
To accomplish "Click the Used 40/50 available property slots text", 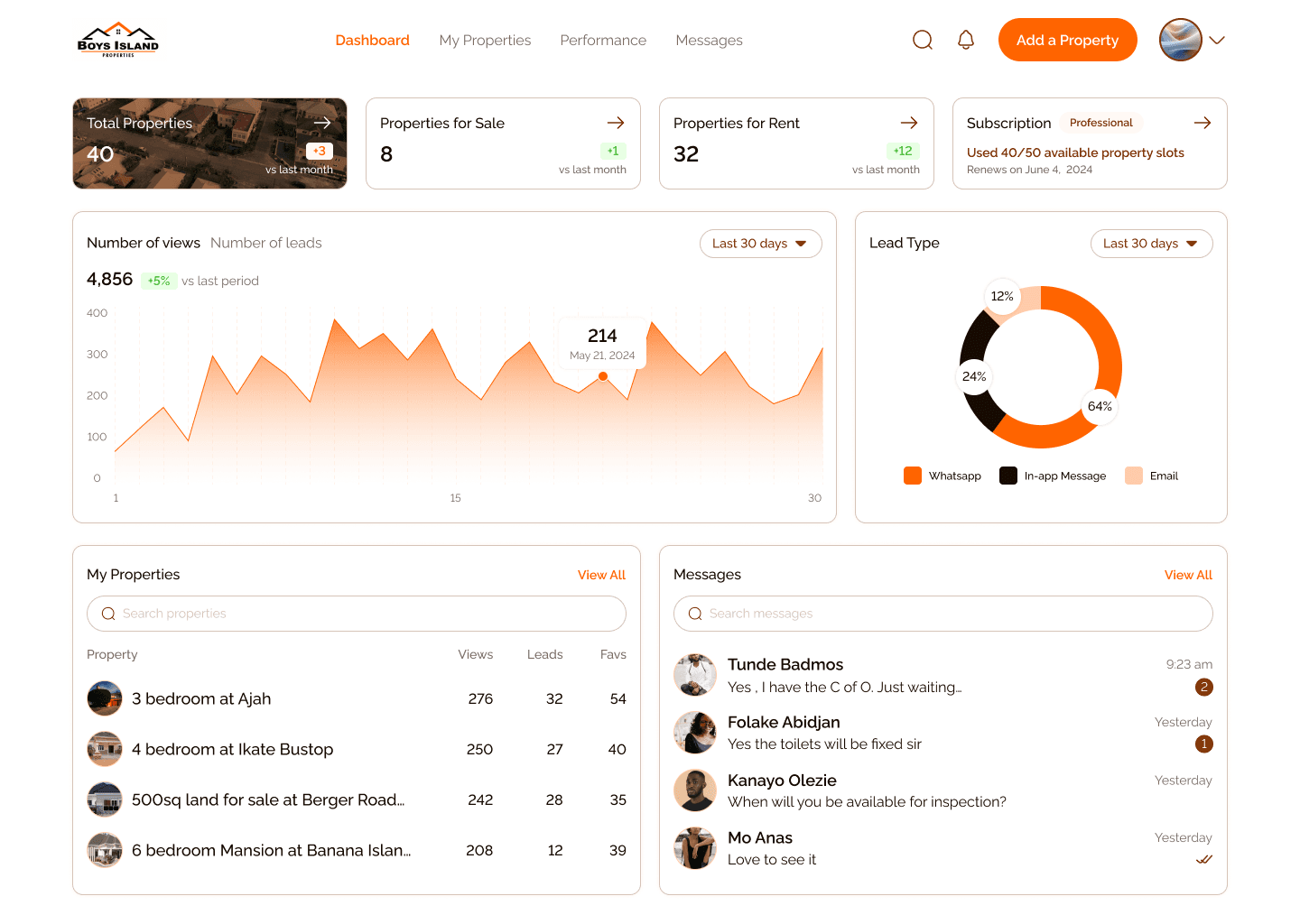I will [x=1075, y=152].
